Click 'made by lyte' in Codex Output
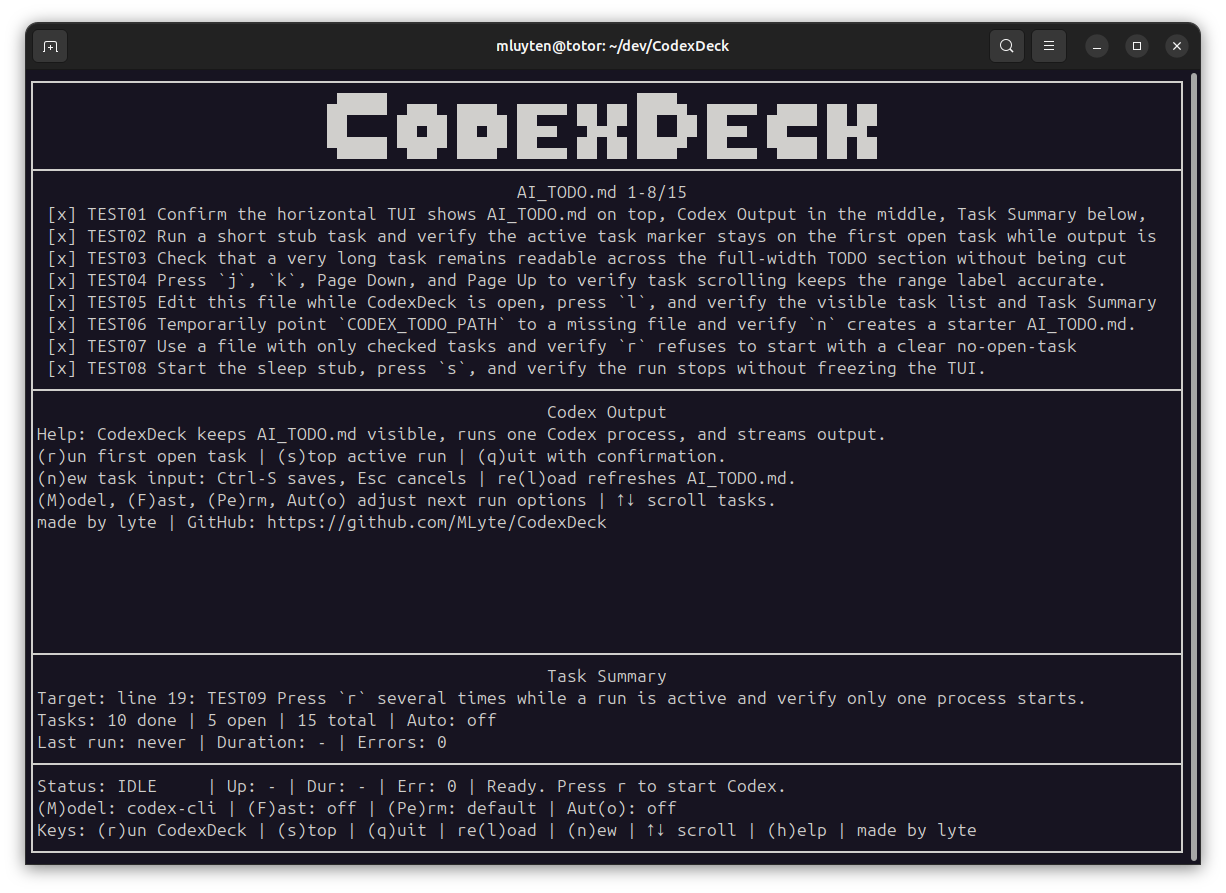Viewport: 1226px width, 893px height. (97, 522)
